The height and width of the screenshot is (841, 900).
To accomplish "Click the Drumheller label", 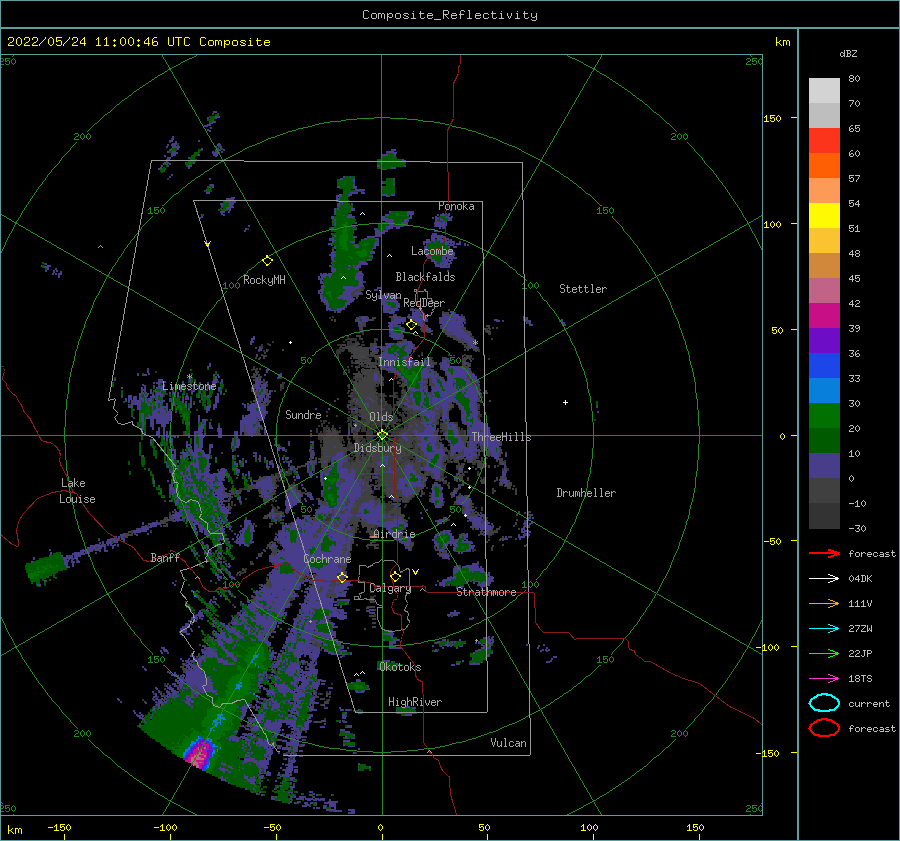I will point(586,493).
